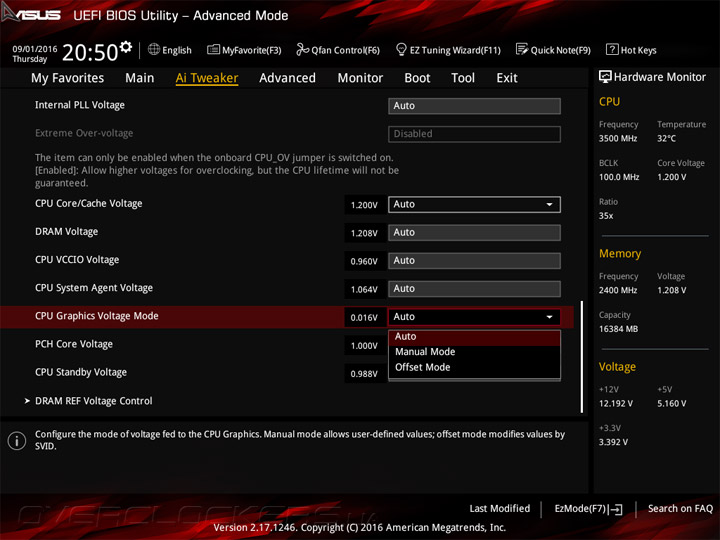Go to the Exit tab
This screenshot has width=720, height=540.
506,78
